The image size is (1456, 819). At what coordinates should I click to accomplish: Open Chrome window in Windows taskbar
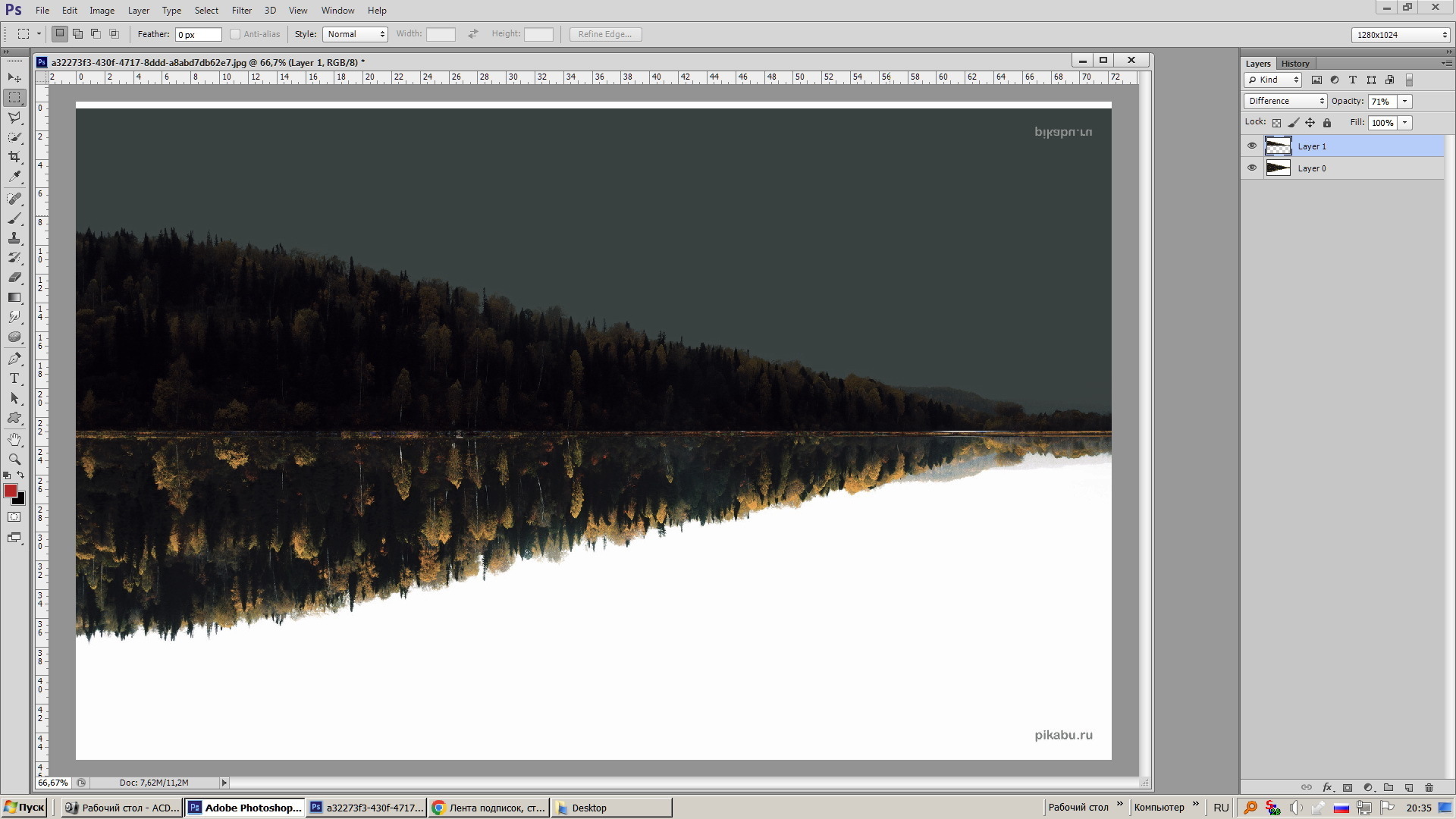[x=489, y=808]
